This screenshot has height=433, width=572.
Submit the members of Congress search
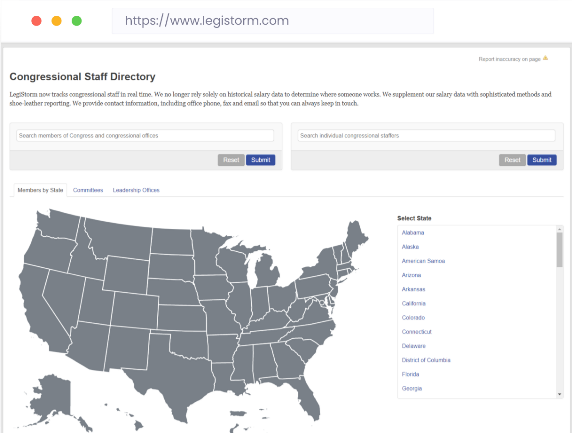click(260, 160)
